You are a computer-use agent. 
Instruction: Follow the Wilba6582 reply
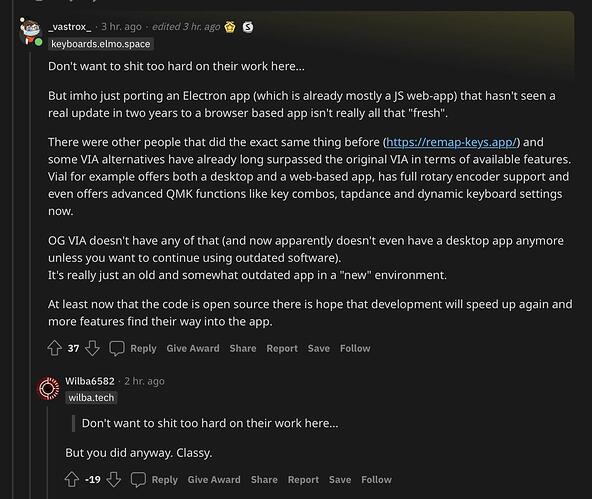(376, 480)
